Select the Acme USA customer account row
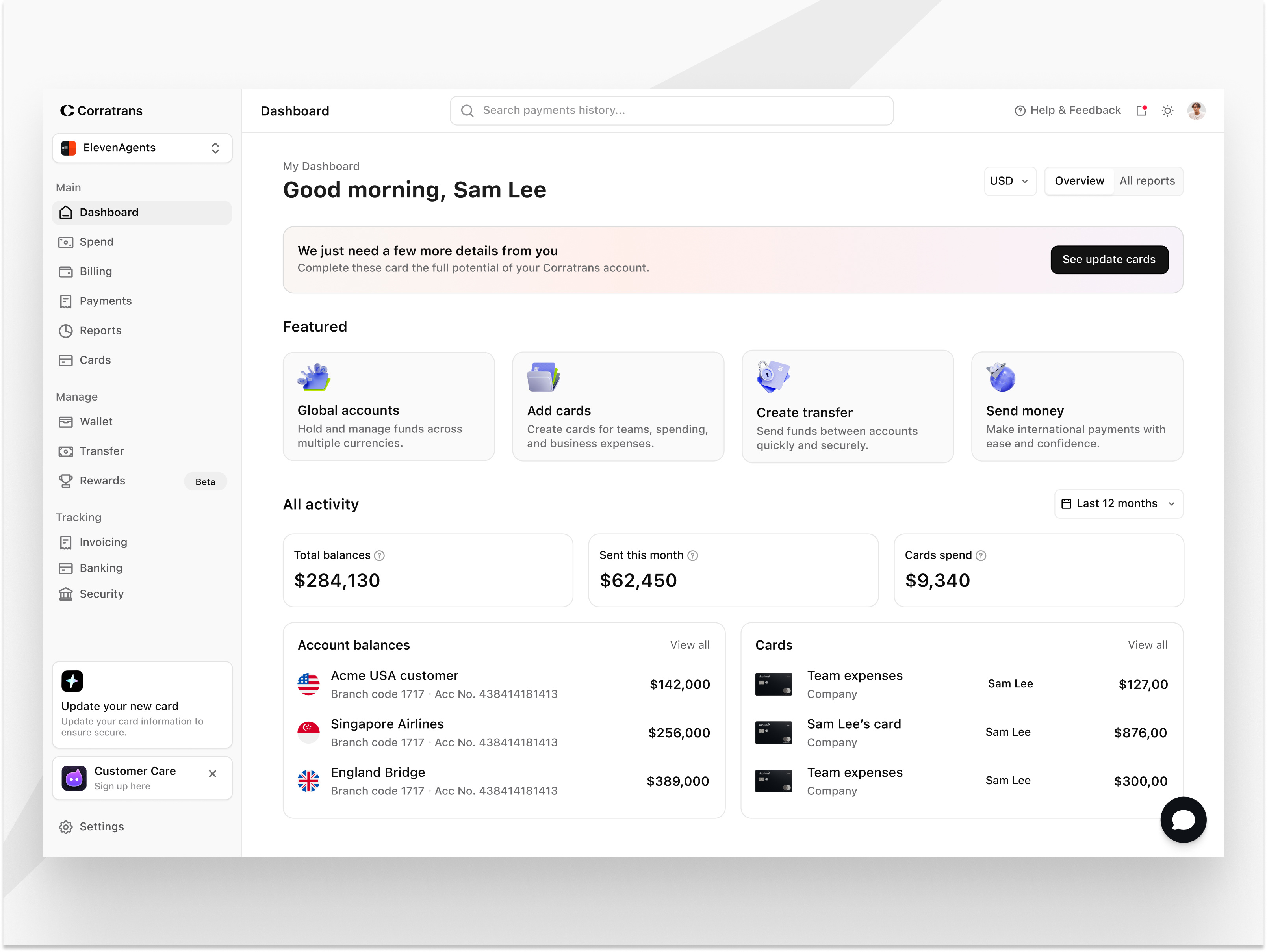Screen dimensions: 1267x952 pyautogui.click(x=503, y=685)
